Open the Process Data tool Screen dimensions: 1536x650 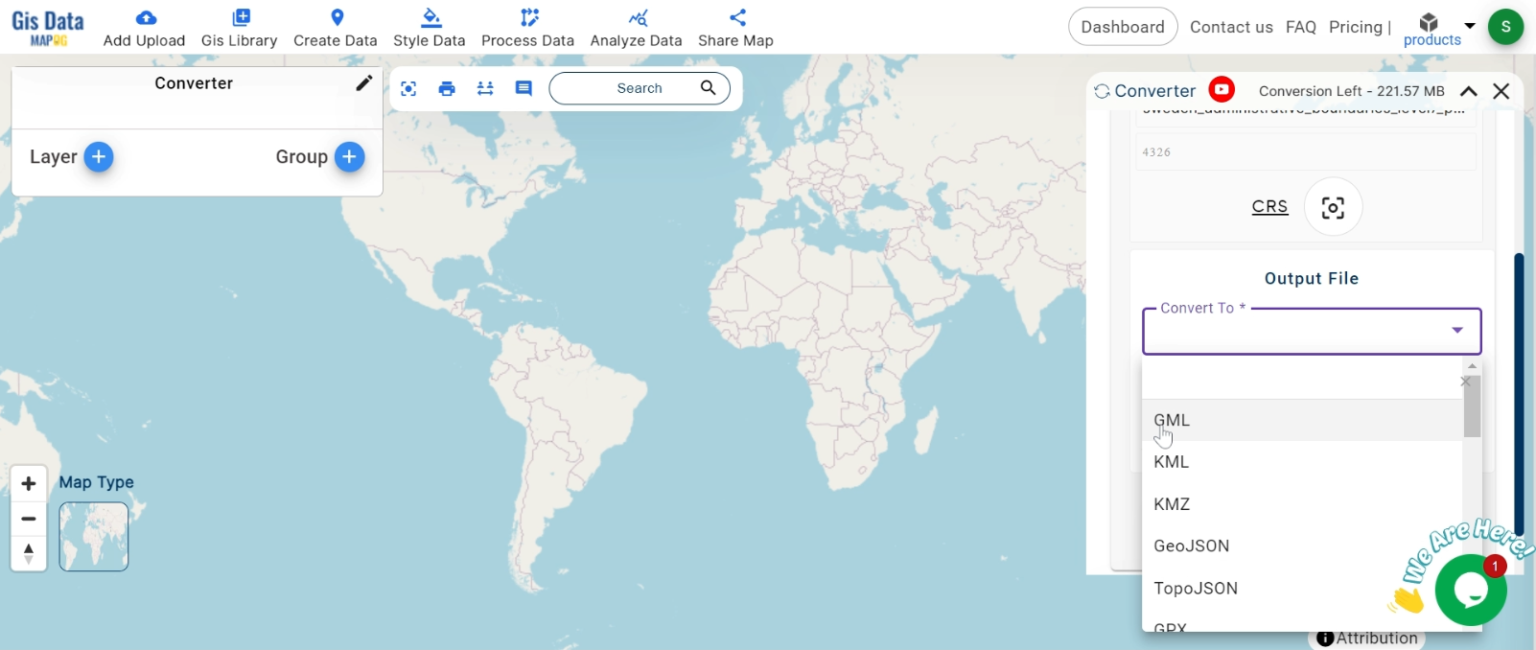528,27
